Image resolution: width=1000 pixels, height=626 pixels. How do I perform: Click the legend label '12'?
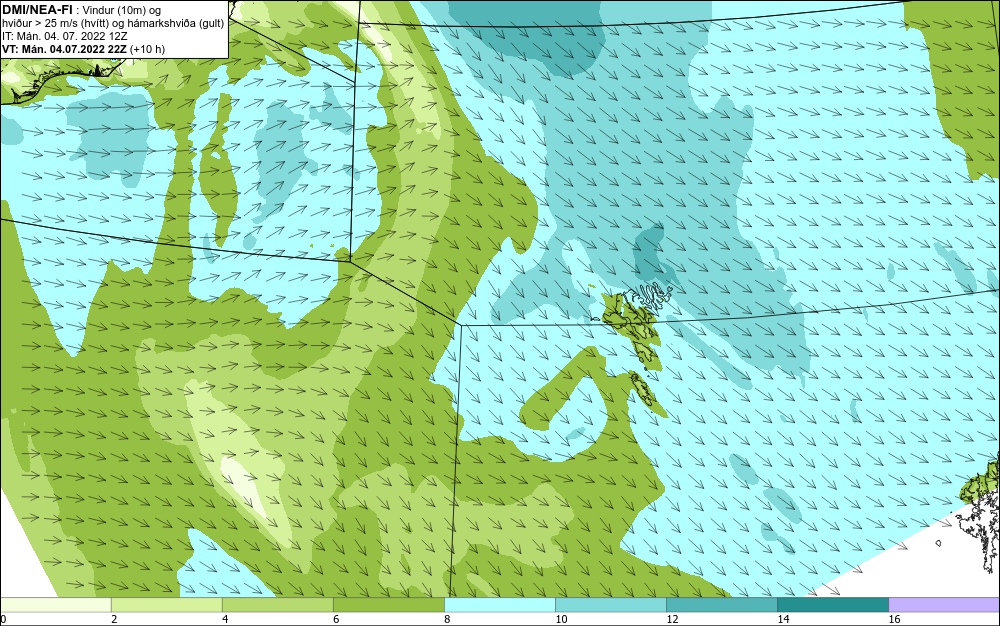(x=672, y=619)
